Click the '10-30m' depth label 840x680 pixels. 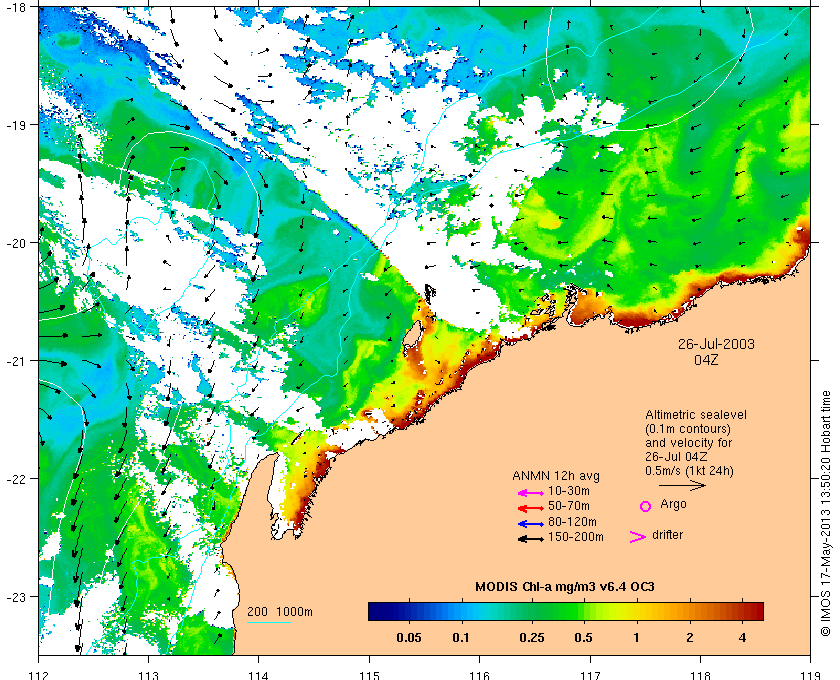568,491
